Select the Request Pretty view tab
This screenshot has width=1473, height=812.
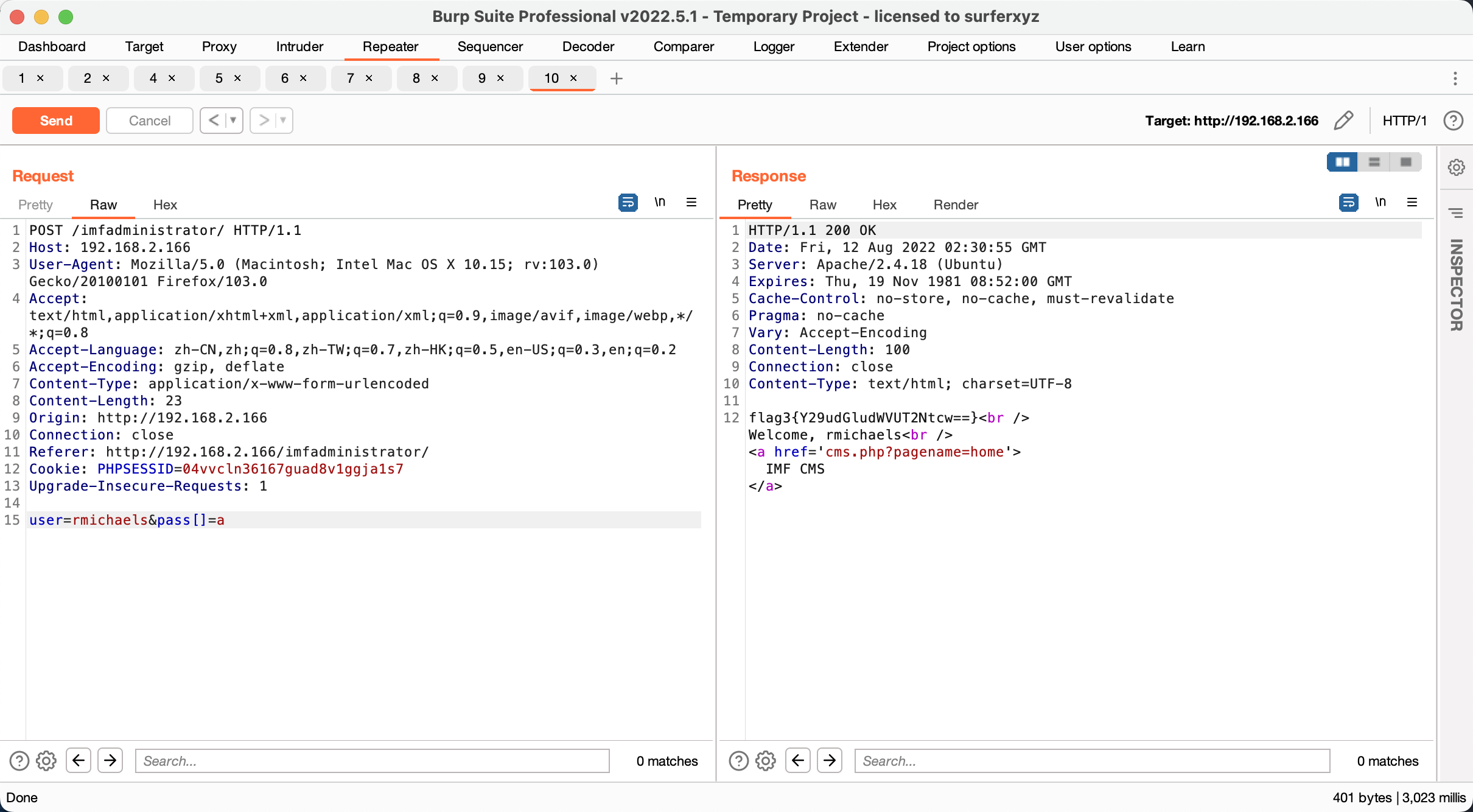point(35,205)
